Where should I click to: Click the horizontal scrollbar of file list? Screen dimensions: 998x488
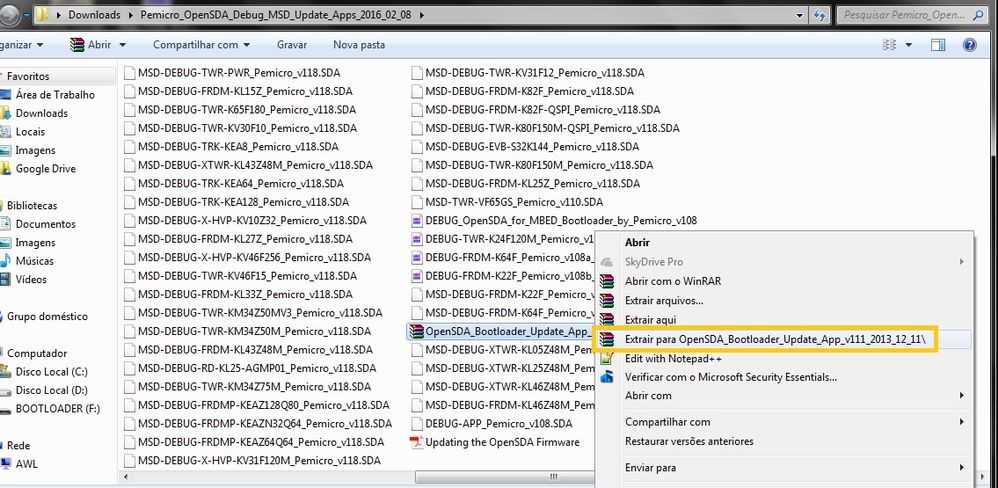(x=503, y=477)
